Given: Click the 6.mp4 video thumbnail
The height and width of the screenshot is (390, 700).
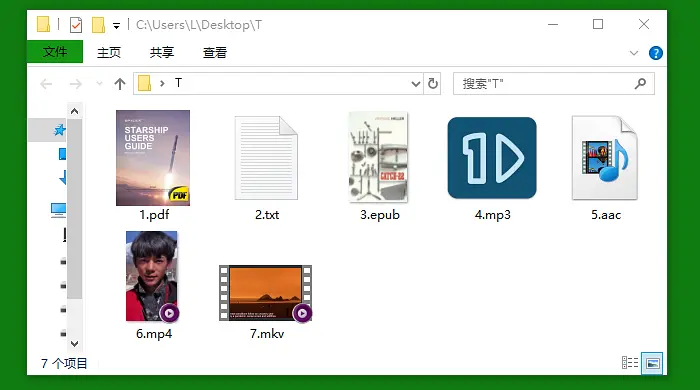Looking at the screenshot, I should [x=152, y=276].
